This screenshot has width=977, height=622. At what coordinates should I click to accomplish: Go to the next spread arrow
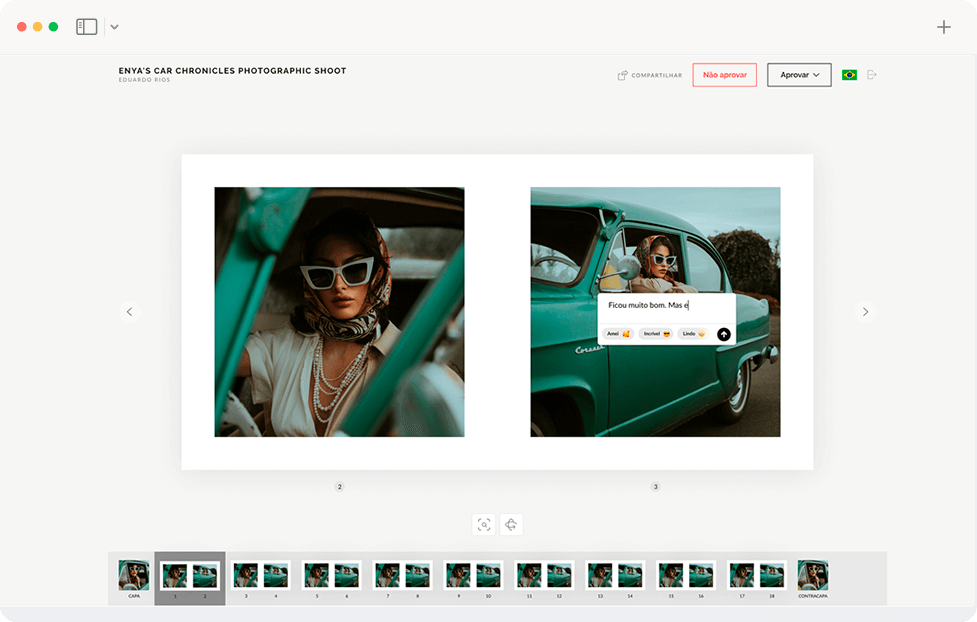point(865,312)
